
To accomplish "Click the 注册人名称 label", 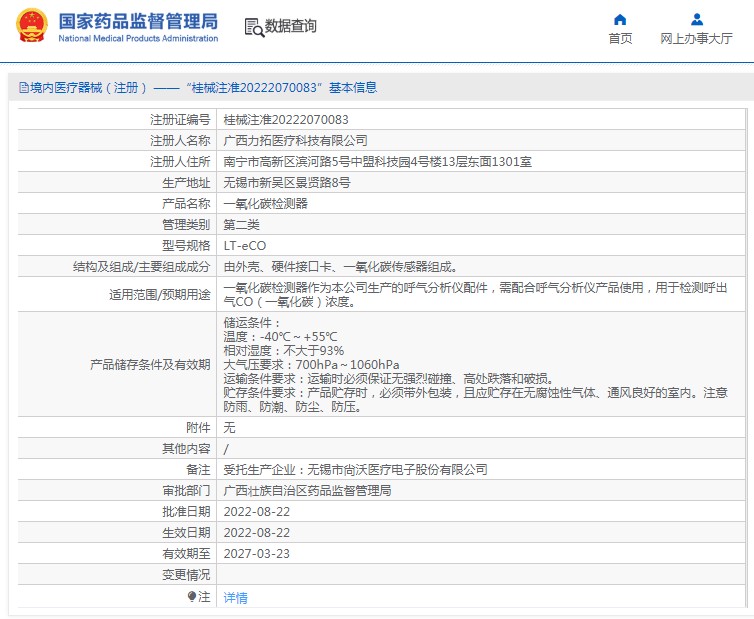I will pos(180,140).
